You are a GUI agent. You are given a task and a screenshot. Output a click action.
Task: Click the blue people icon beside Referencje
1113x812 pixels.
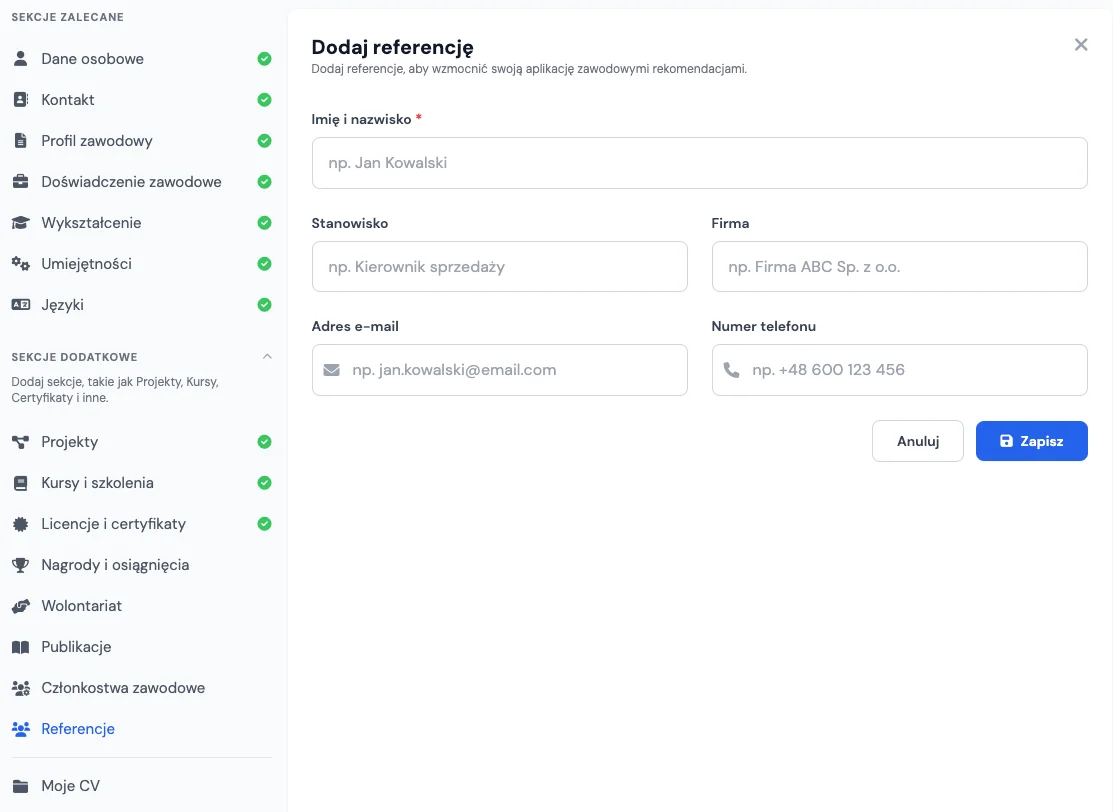21,729
